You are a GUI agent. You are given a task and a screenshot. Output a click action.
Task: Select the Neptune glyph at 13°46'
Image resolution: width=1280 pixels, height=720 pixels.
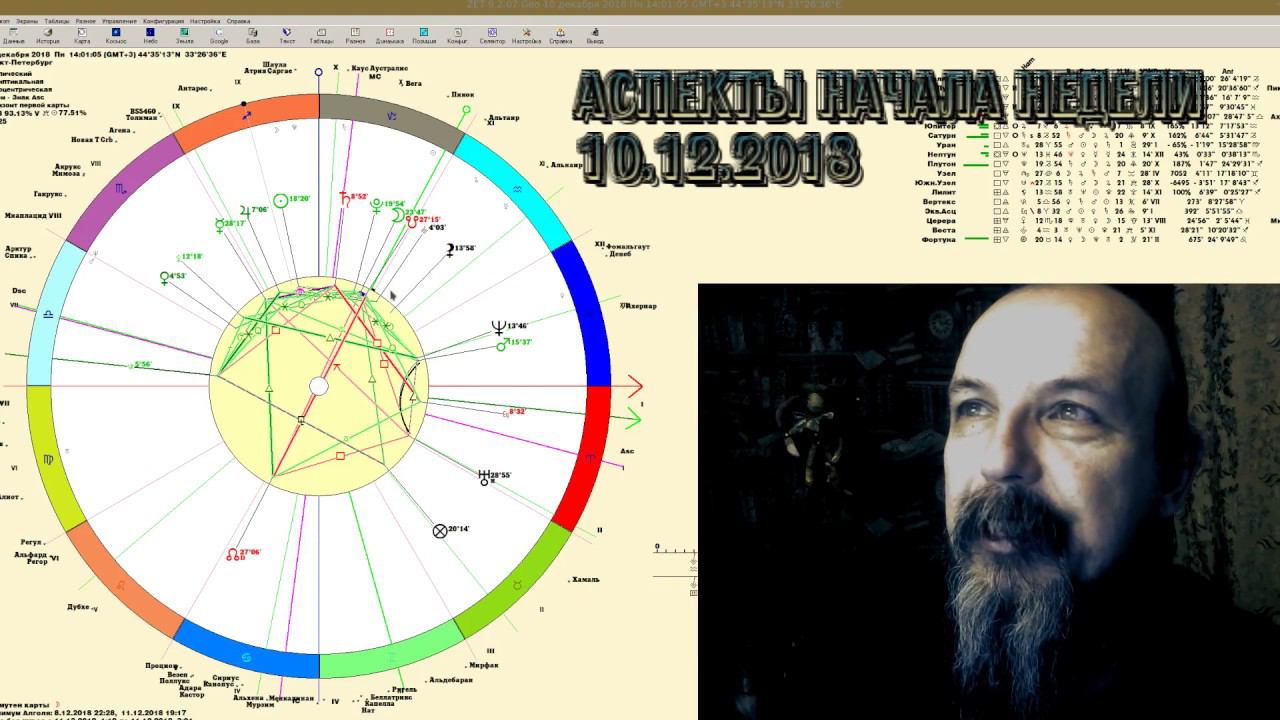(498, 326)
